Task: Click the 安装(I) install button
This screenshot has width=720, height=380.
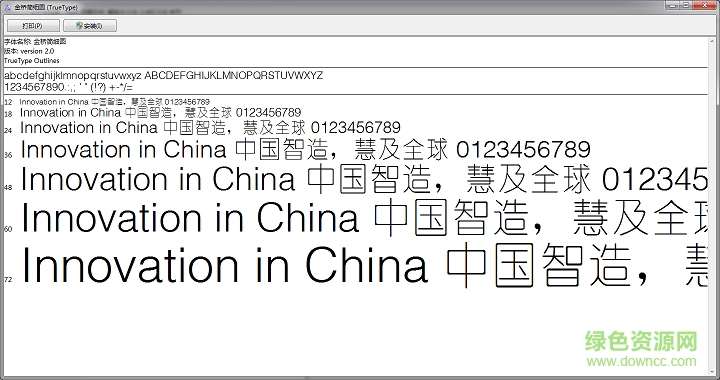Action: click(90, 26)
